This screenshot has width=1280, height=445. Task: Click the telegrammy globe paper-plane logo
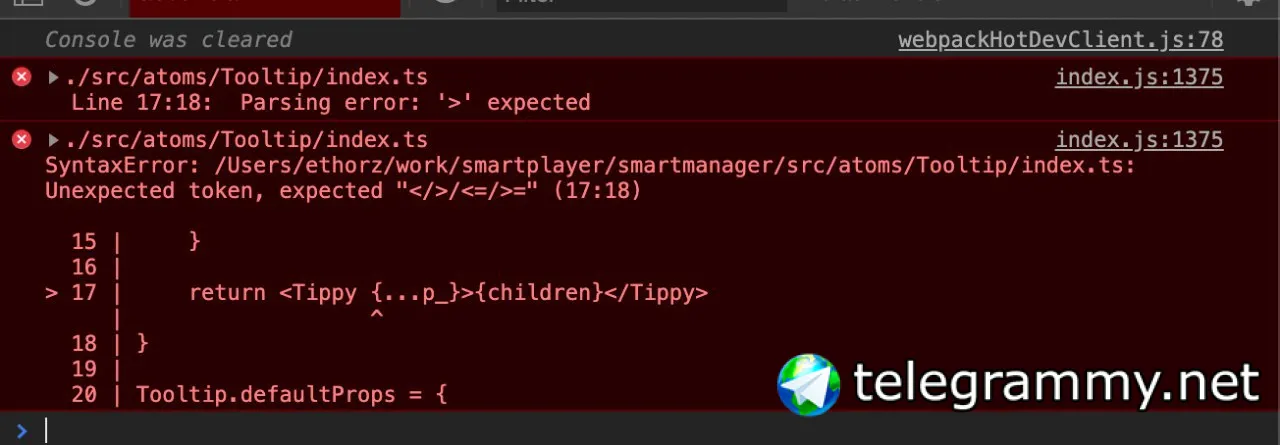809,384
